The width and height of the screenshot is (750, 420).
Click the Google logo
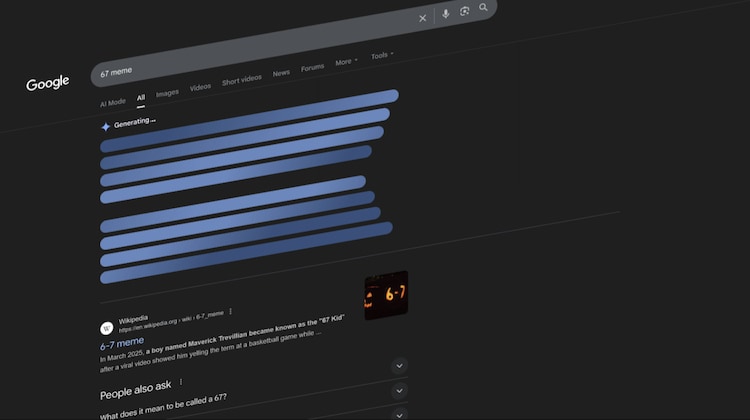48,84
